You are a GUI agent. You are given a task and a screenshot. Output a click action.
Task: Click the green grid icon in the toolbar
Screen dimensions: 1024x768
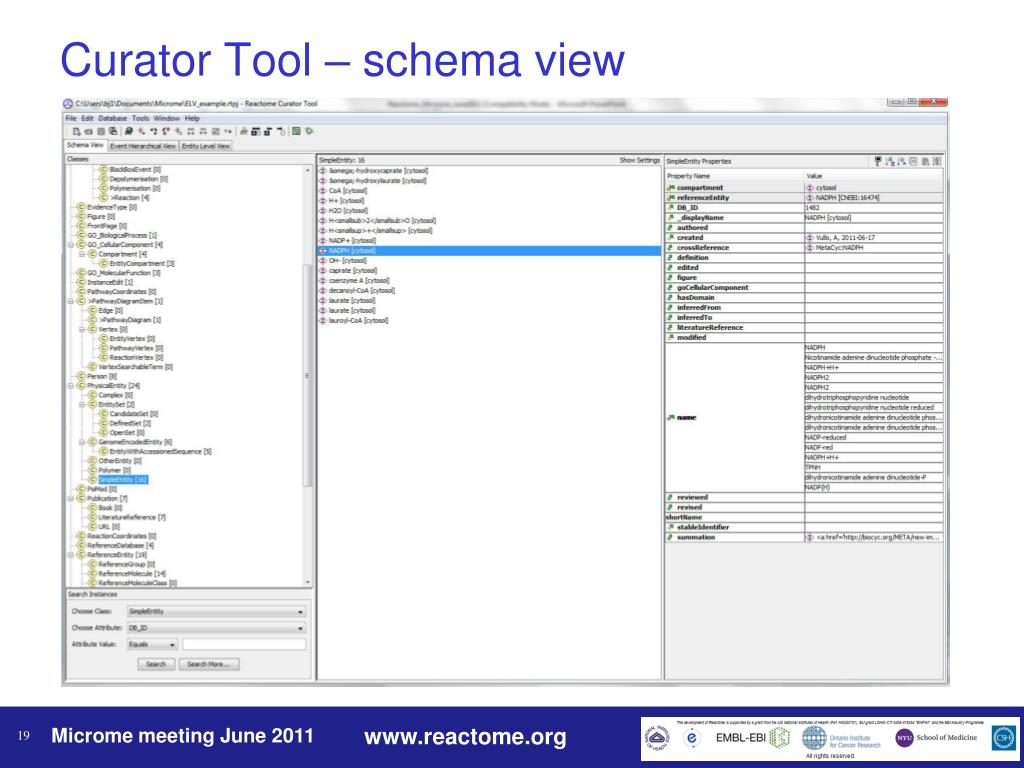[296, 131]
